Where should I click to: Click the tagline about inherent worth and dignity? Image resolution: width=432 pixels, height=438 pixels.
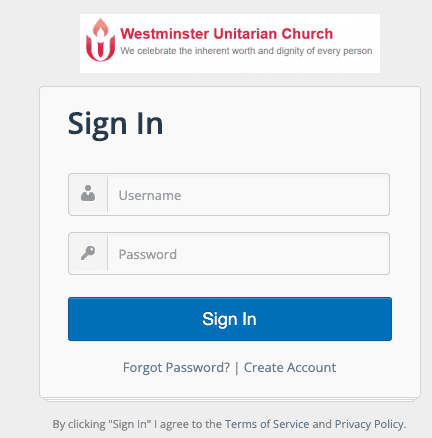(x=246, y=51)
